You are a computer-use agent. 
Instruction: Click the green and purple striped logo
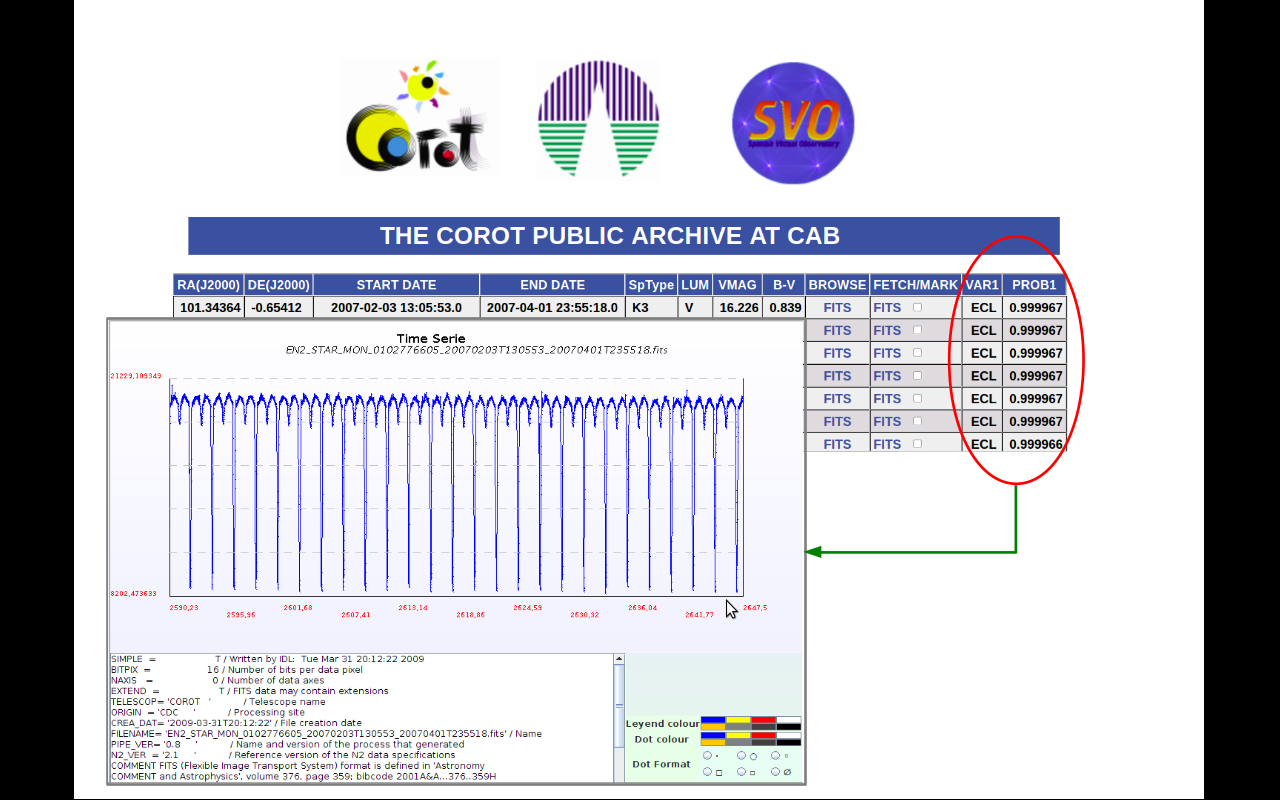pos(598,120)
